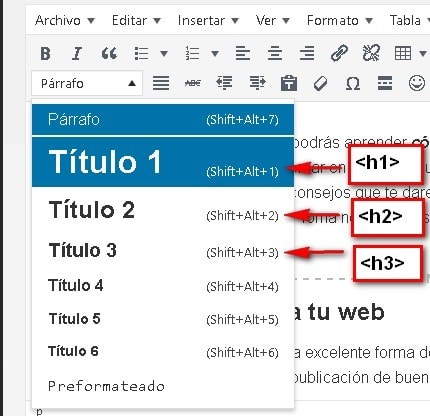This screenshot has width=430, height=416.
Task: Apply strikethrough formatting
Action: coord(193,83)
